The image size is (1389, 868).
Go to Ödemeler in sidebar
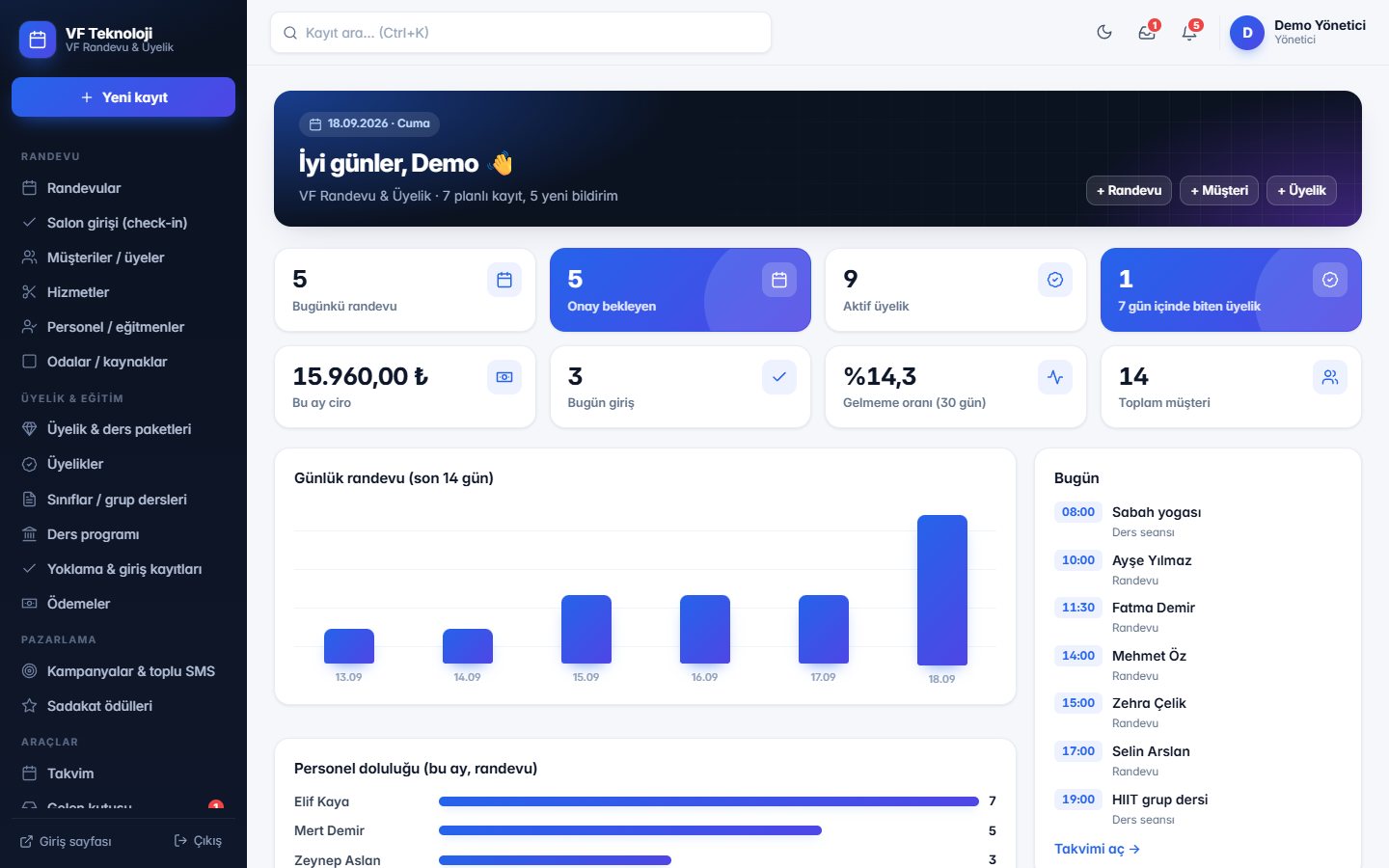tap(123, 604)
